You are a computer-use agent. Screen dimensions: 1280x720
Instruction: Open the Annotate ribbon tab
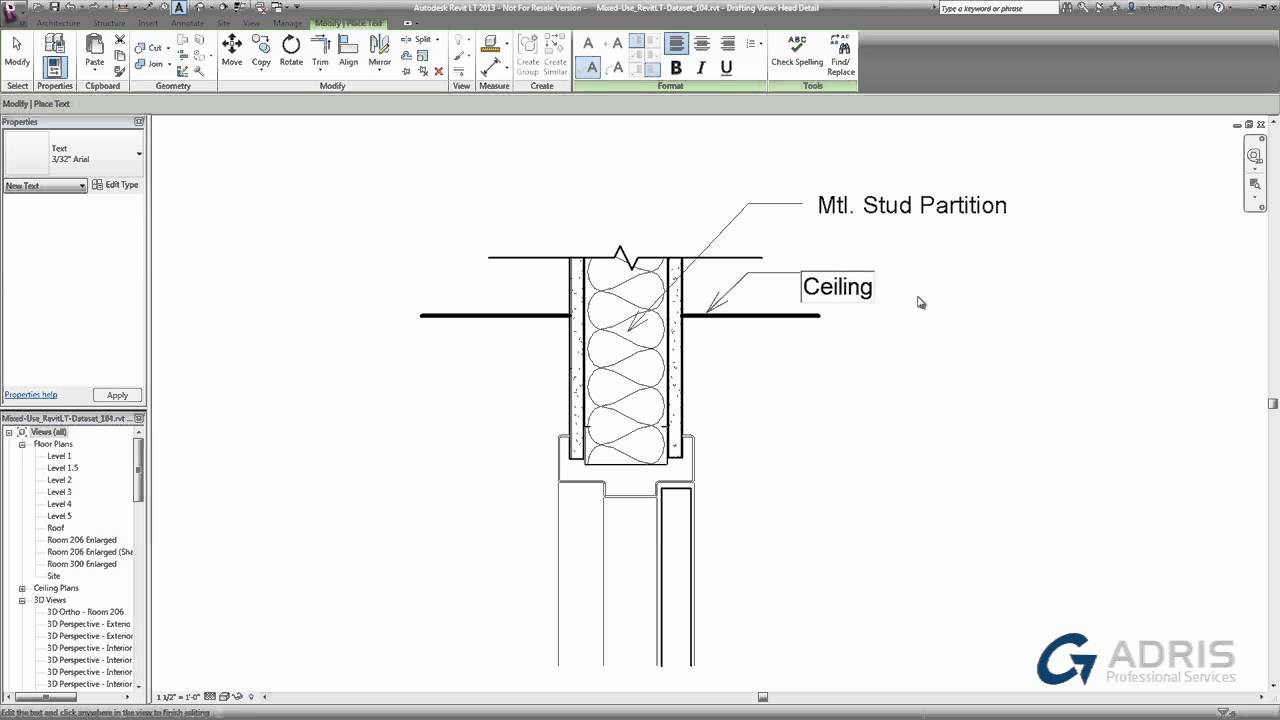tap(187, 23)
